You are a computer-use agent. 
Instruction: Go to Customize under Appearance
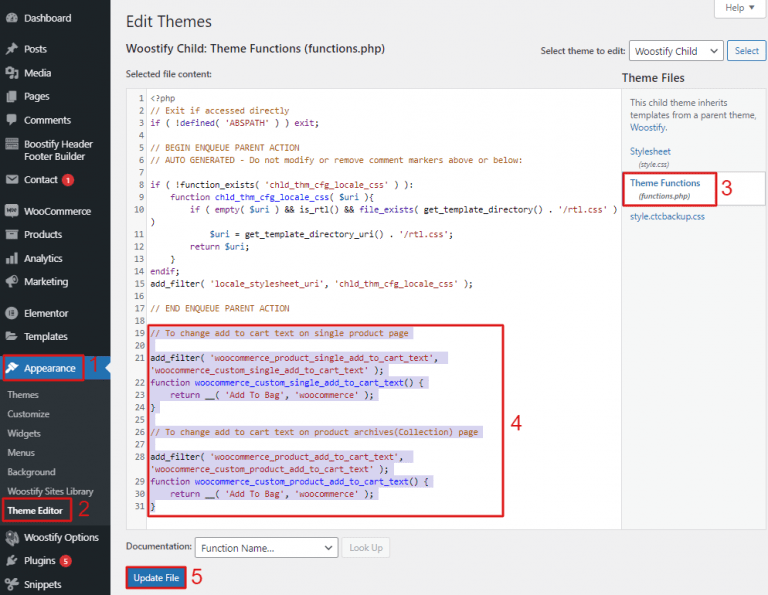(28, 413)
